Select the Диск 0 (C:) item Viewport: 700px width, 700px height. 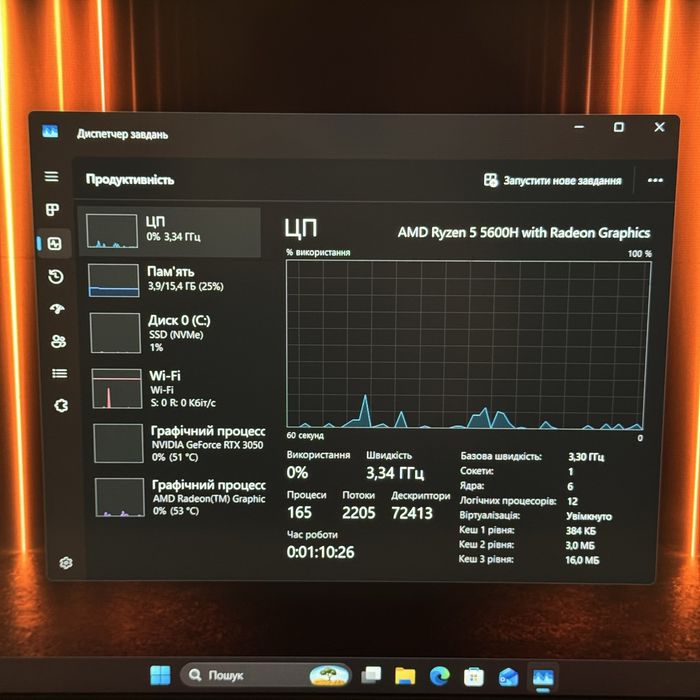[174, 333]
